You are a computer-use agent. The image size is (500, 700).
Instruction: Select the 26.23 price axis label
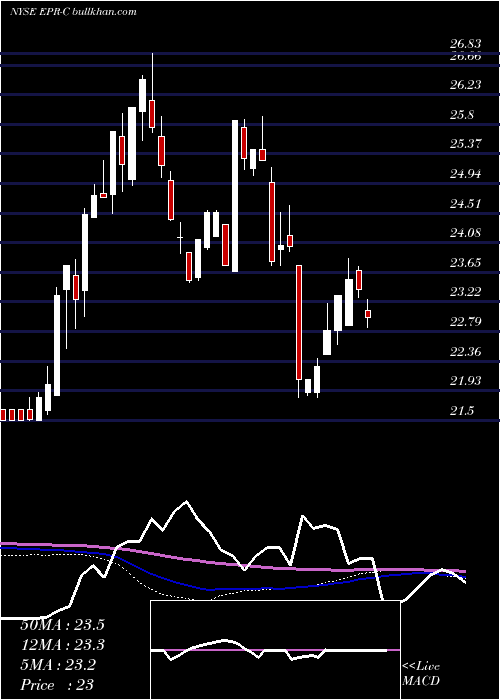(465, 85)
